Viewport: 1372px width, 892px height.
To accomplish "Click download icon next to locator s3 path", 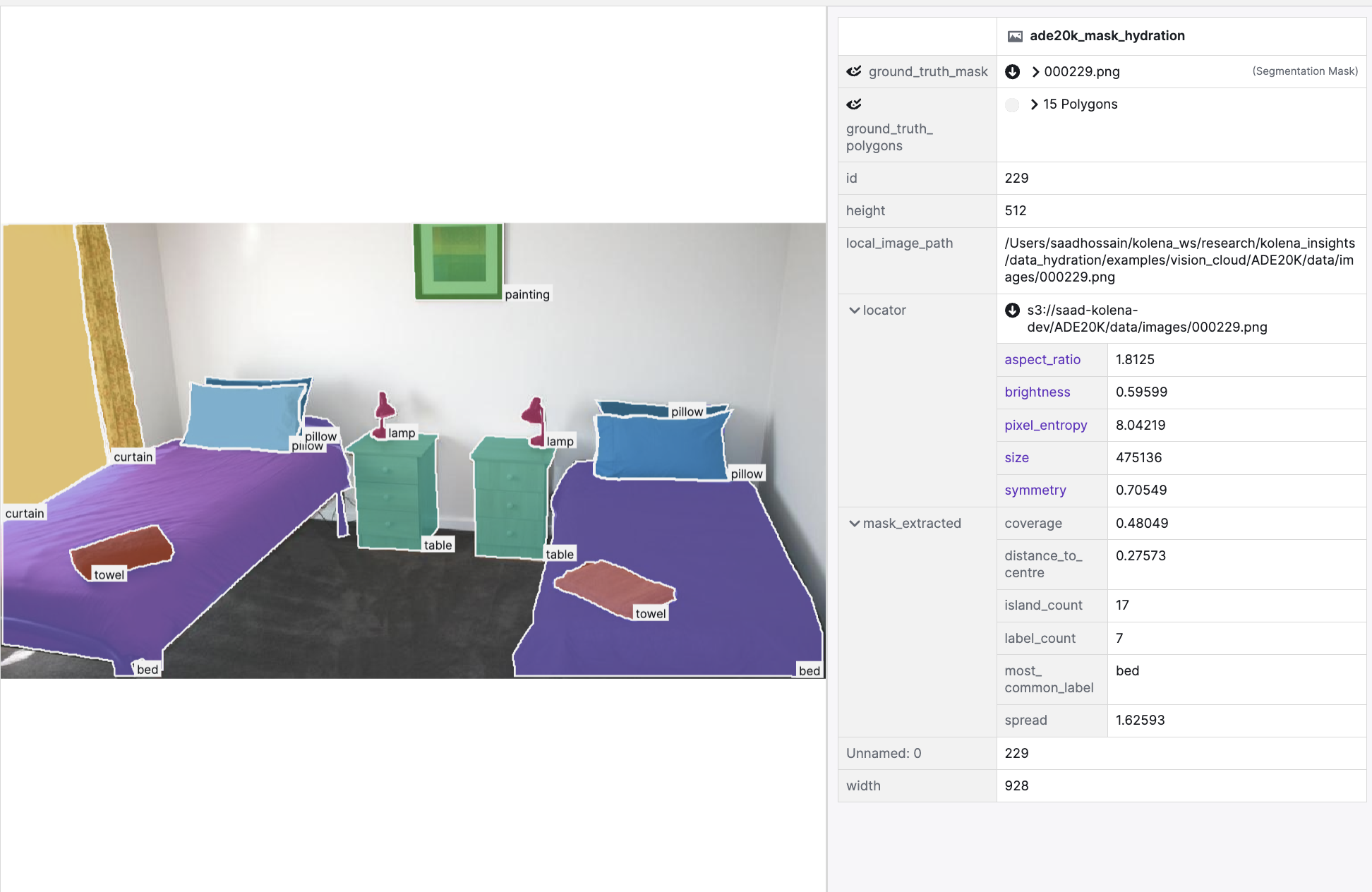I will [x=1012, y=311].
